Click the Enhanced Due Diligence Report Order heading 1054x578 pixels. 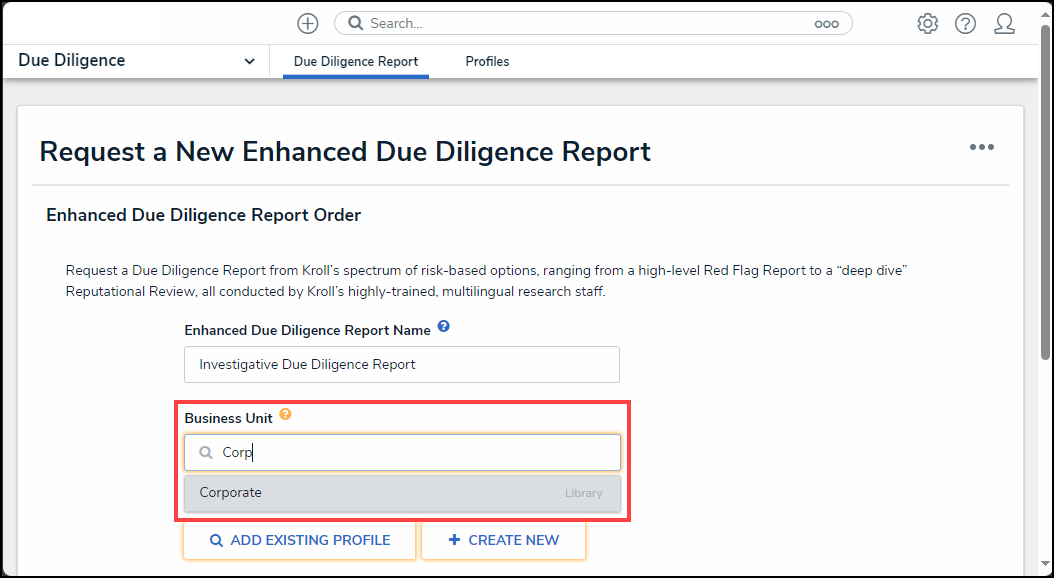tap(204, 215)
